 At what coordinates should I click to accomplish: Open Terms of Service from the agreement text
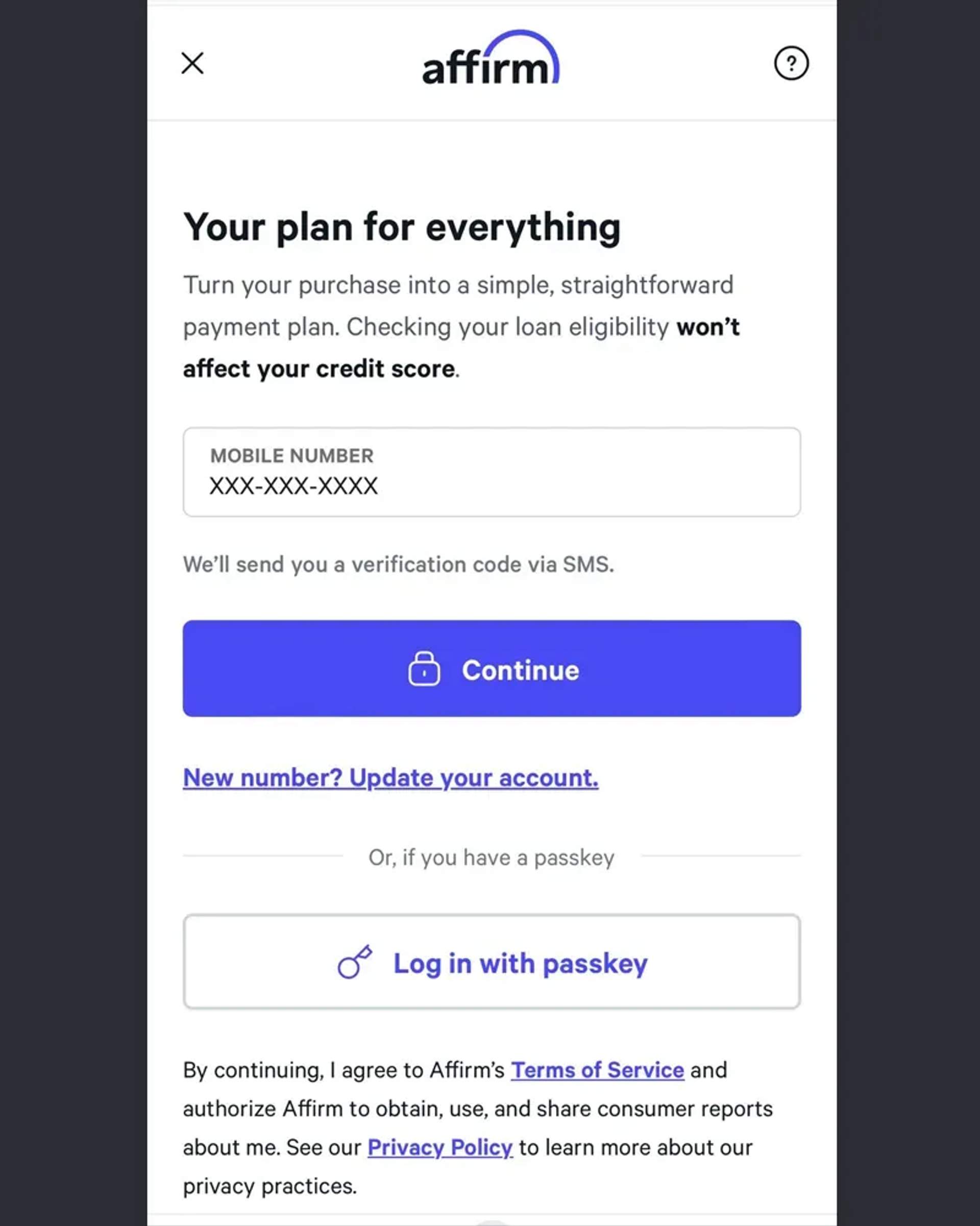597,1070
